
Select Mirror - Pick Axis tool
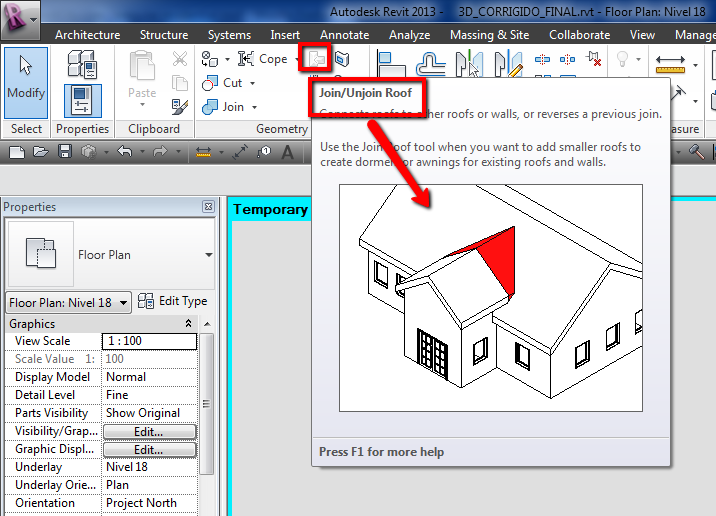coord(469,63)
